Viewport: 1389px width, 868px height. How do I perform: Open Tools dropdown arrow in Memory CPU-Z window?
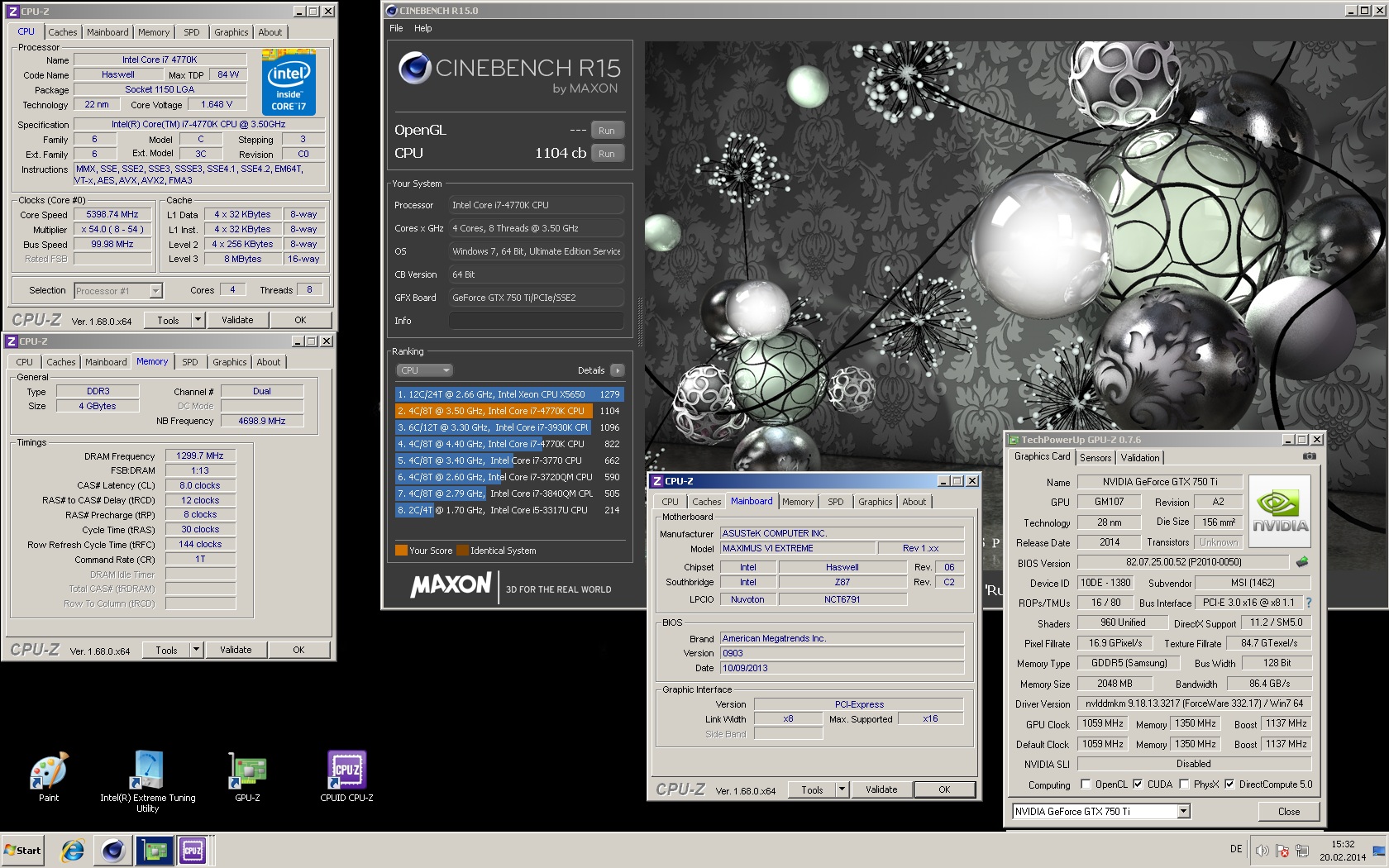196,650
